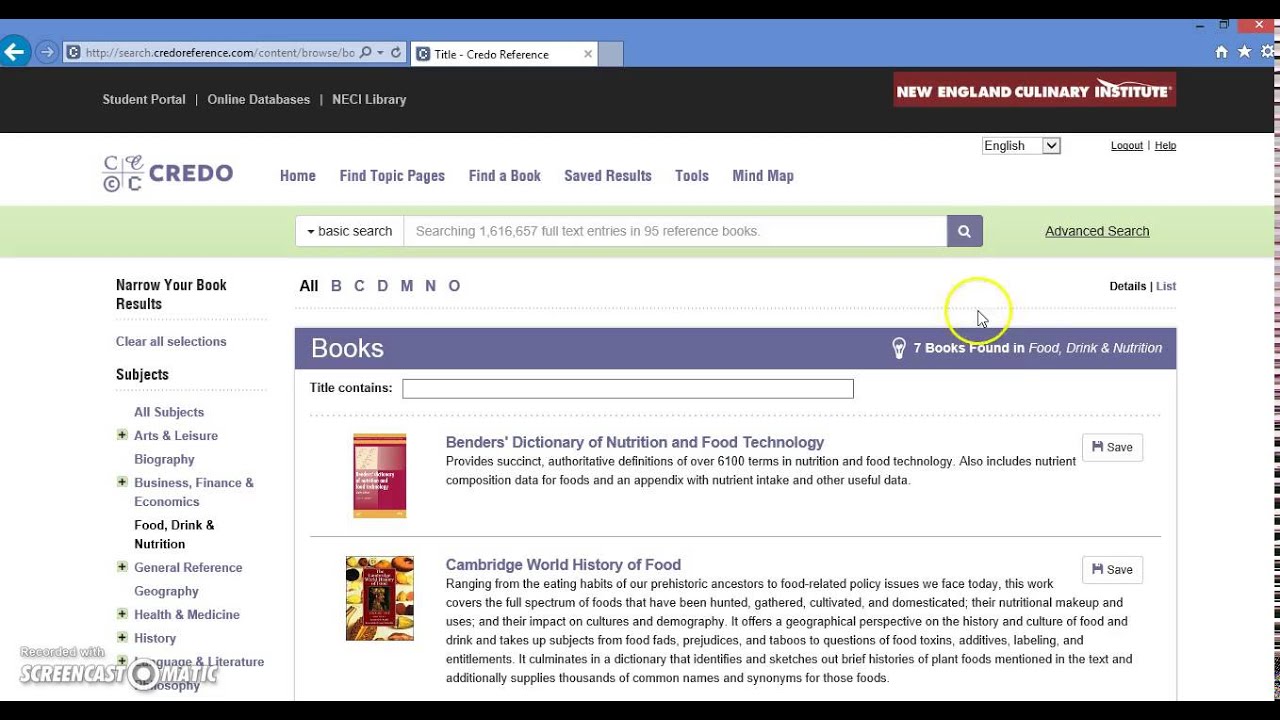Open a new browser tab

pyautogui.click(x=611, y=54)
